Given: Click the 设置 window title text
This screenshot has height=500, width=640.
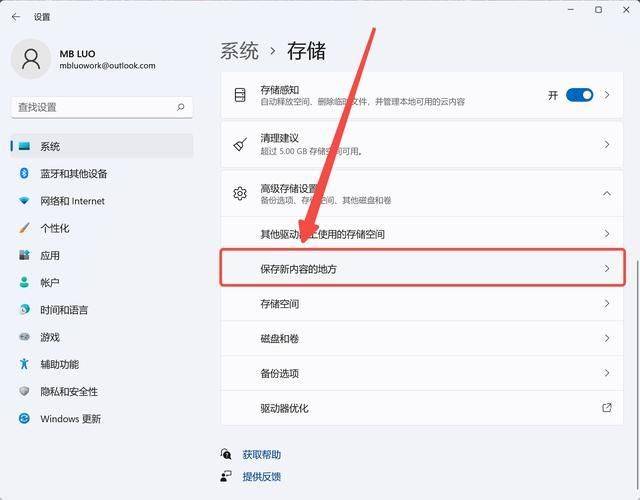Looking at the screenshot, I should pyautogui.click(x=42, y=17).
